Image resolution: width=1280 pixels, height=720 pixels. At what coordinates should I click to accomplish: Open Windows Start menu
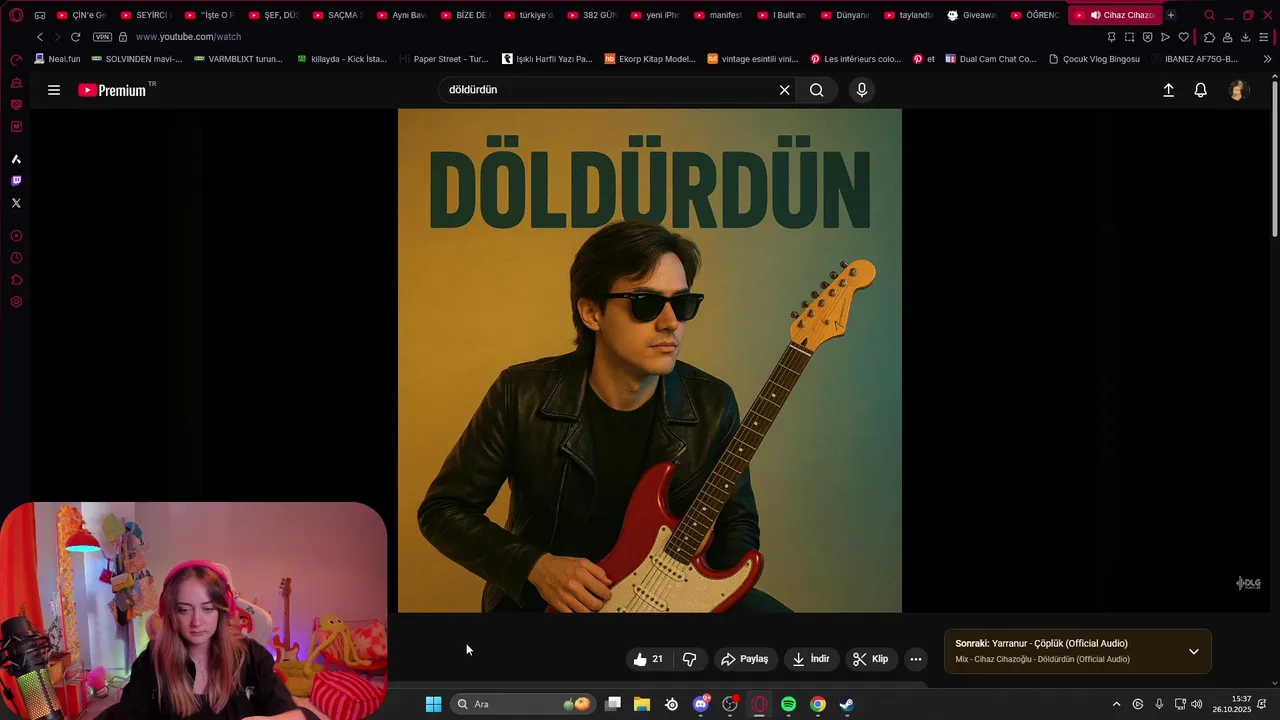(433, 704)
